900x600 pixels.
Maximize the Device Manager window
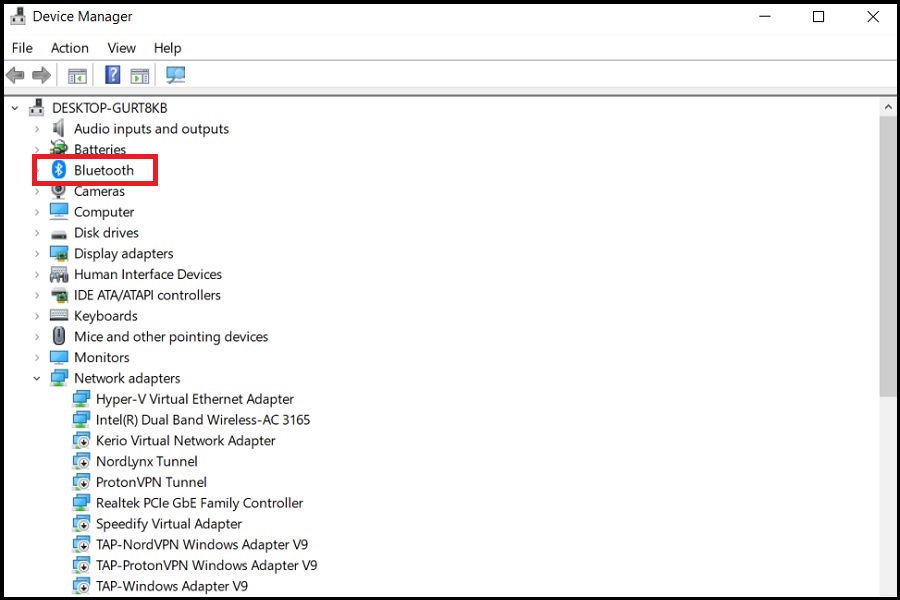818,17
